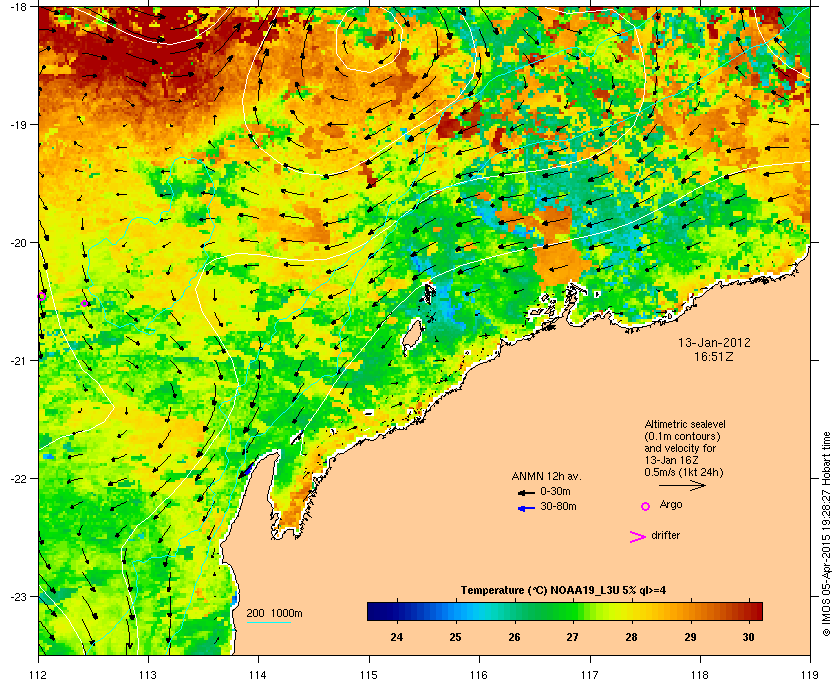Click the '116' longitude axis label
840x680 pixels.
point(479,674)
